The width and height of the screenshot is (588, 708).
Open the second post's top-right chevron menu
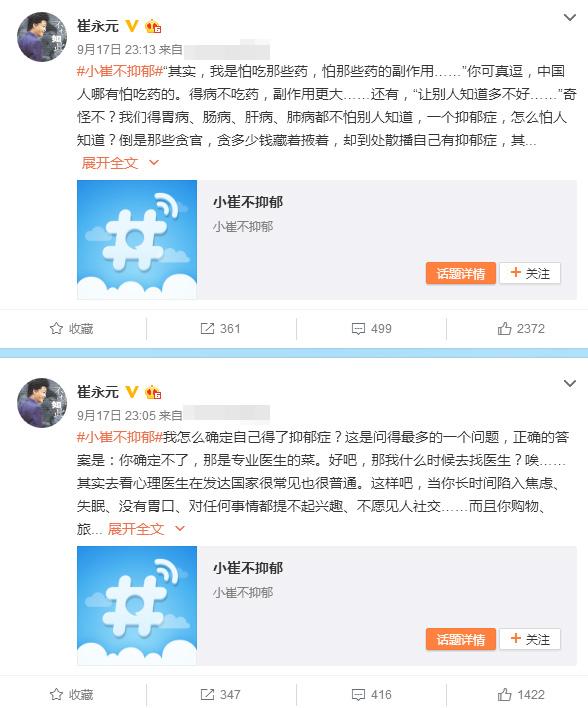[569, 383]
